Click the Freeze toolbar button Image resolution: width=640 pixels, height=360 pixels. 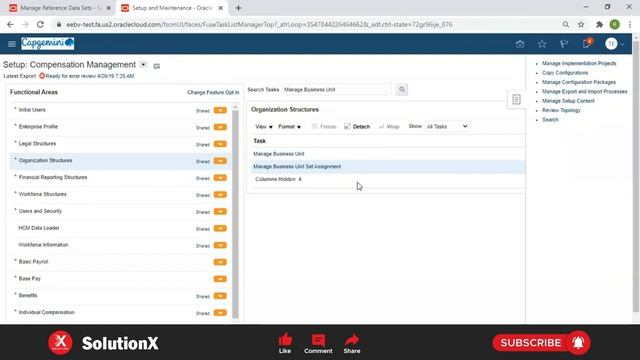point(324,127)
